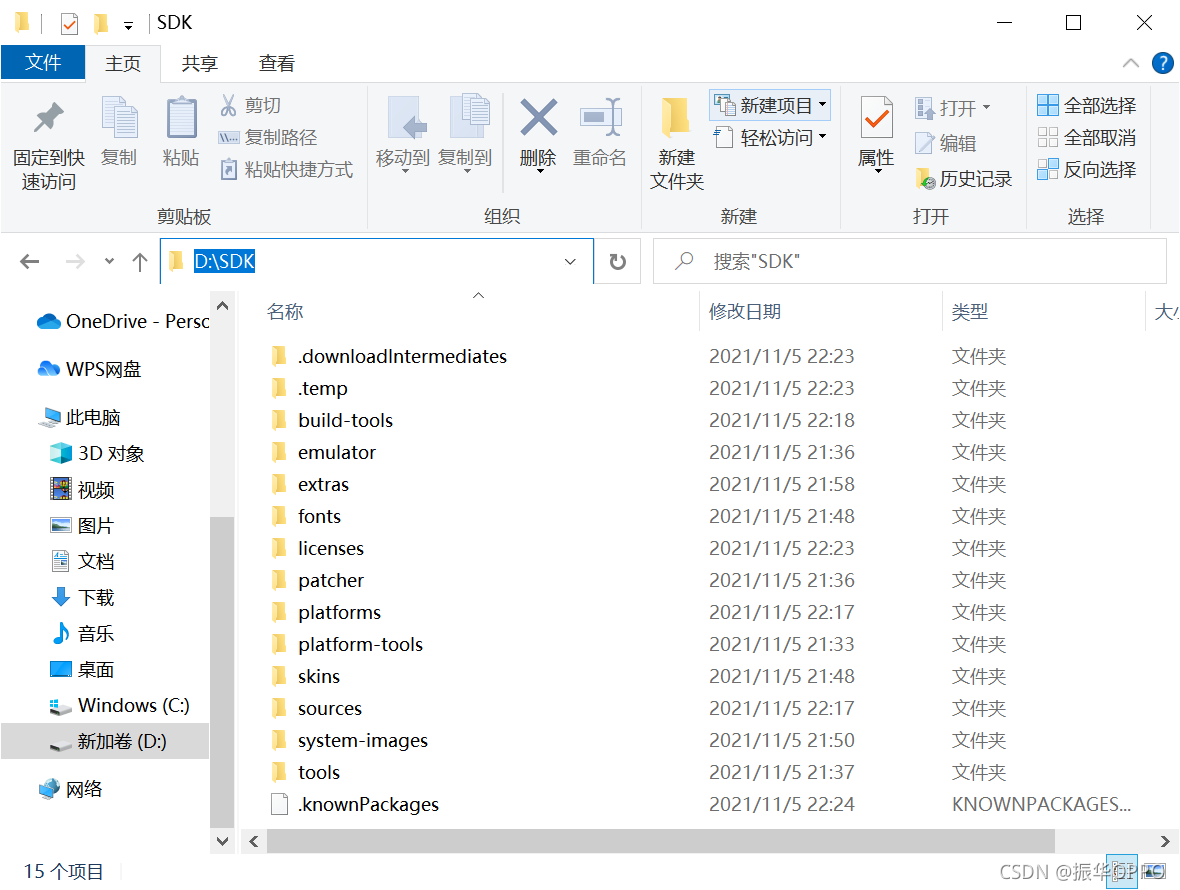Open Properties (属性) icon
The width and height of the screenshot is (1180, 890).
tap(877, 117)
